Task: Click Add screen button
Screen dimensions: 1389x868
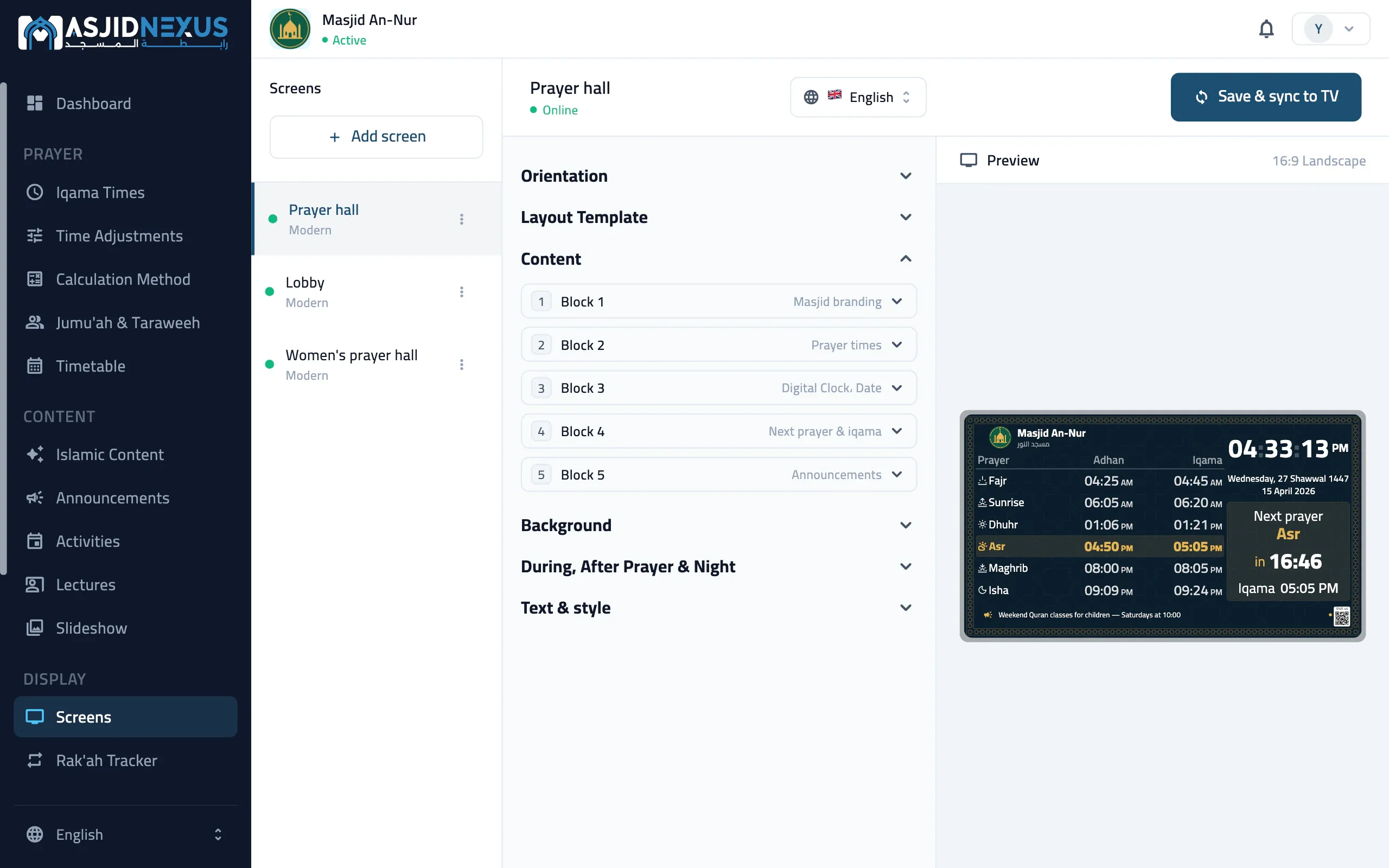Action: 376,137
